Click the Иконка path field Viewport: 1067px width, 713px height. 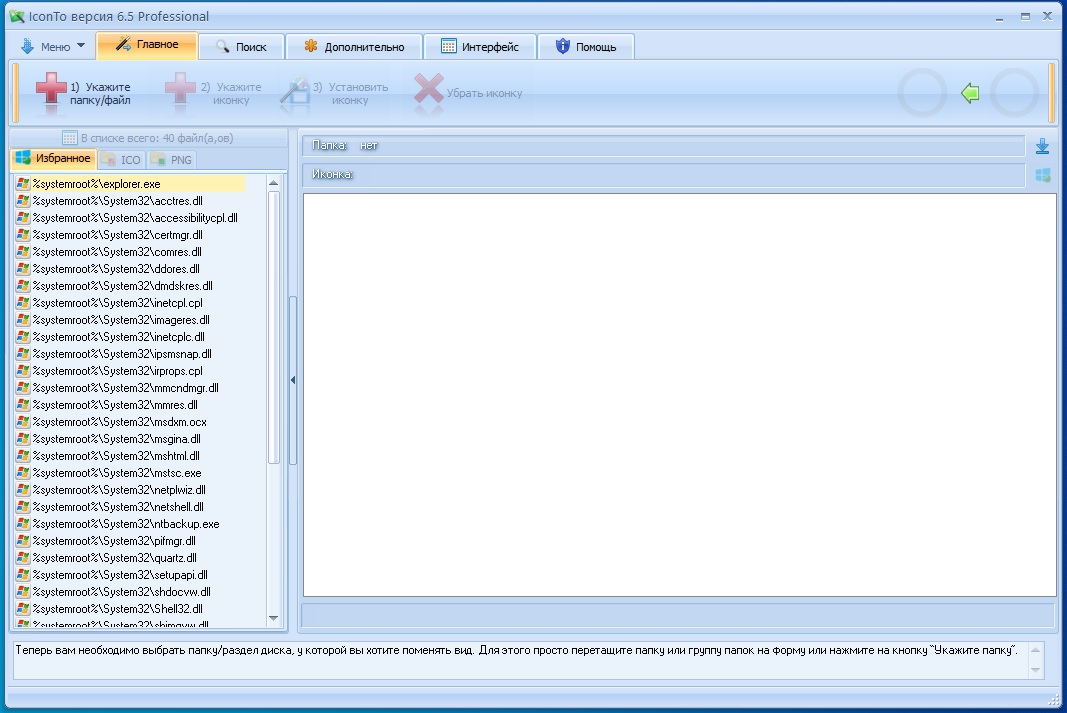point(663,175)
